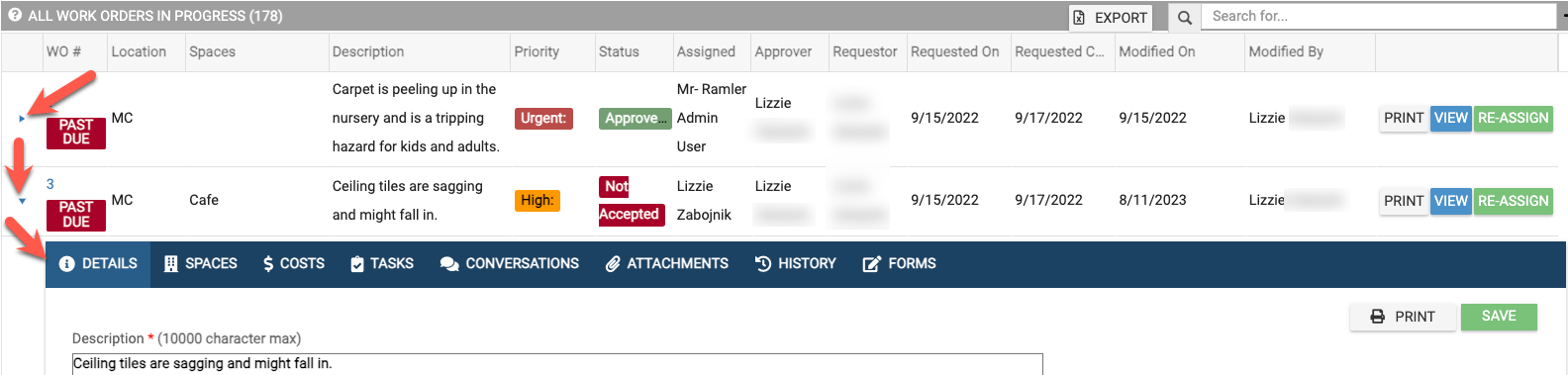Re-assign the ceiling tiles work order
The width and height of the screenshot is (1568, 375).
[1514, 201]
